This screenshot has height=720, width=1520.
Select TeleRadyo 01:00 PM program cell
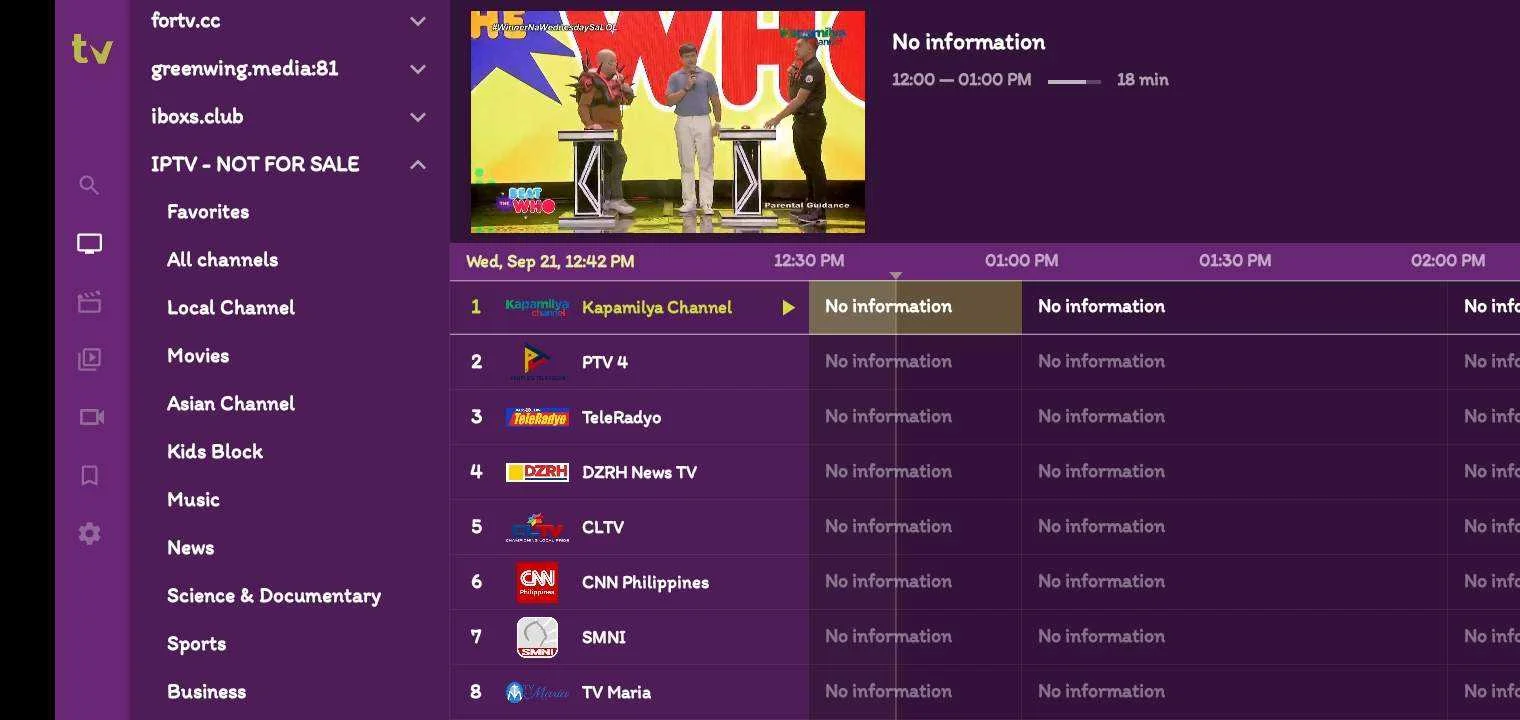click(1234, 417)
